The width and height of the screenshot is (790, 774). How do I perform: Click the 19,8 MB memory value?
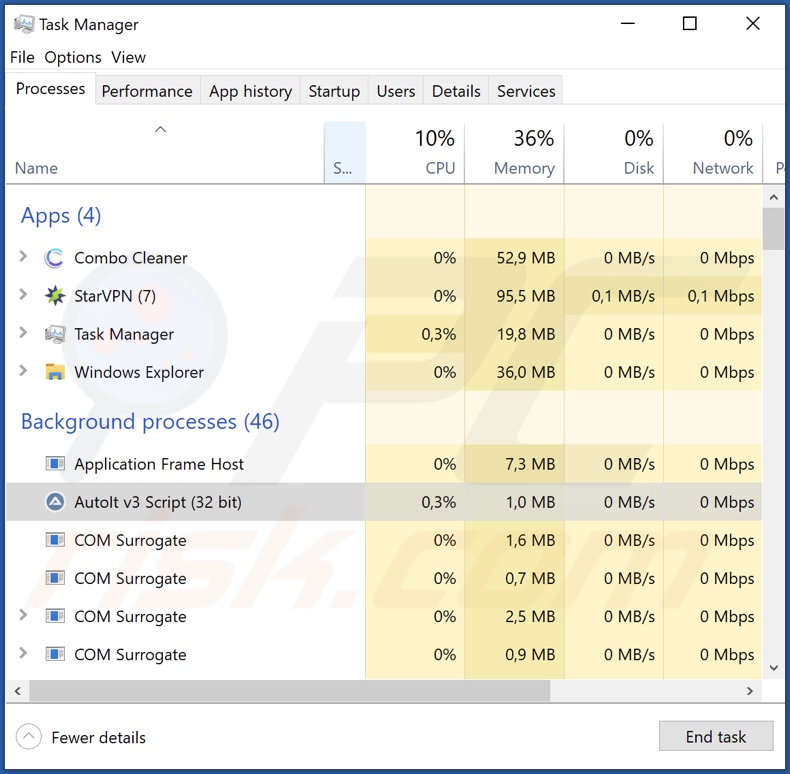point(526,334)
